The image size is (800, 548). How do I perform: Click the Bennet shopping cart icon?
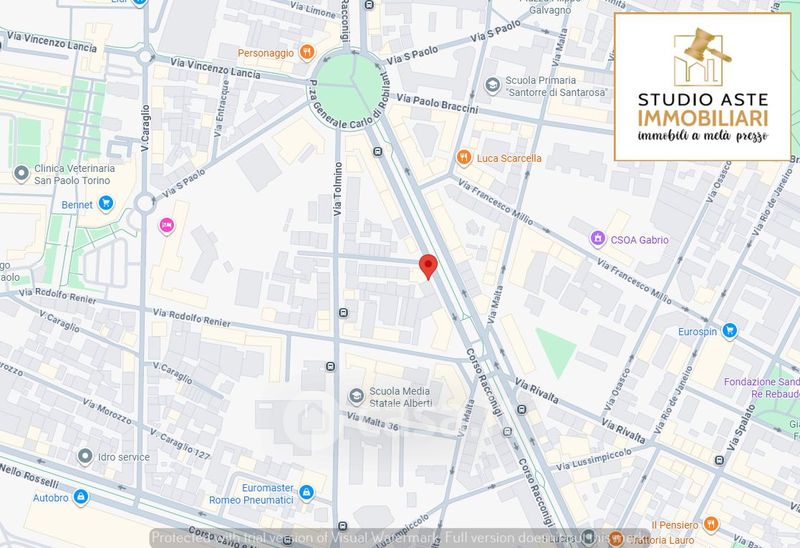107,204
